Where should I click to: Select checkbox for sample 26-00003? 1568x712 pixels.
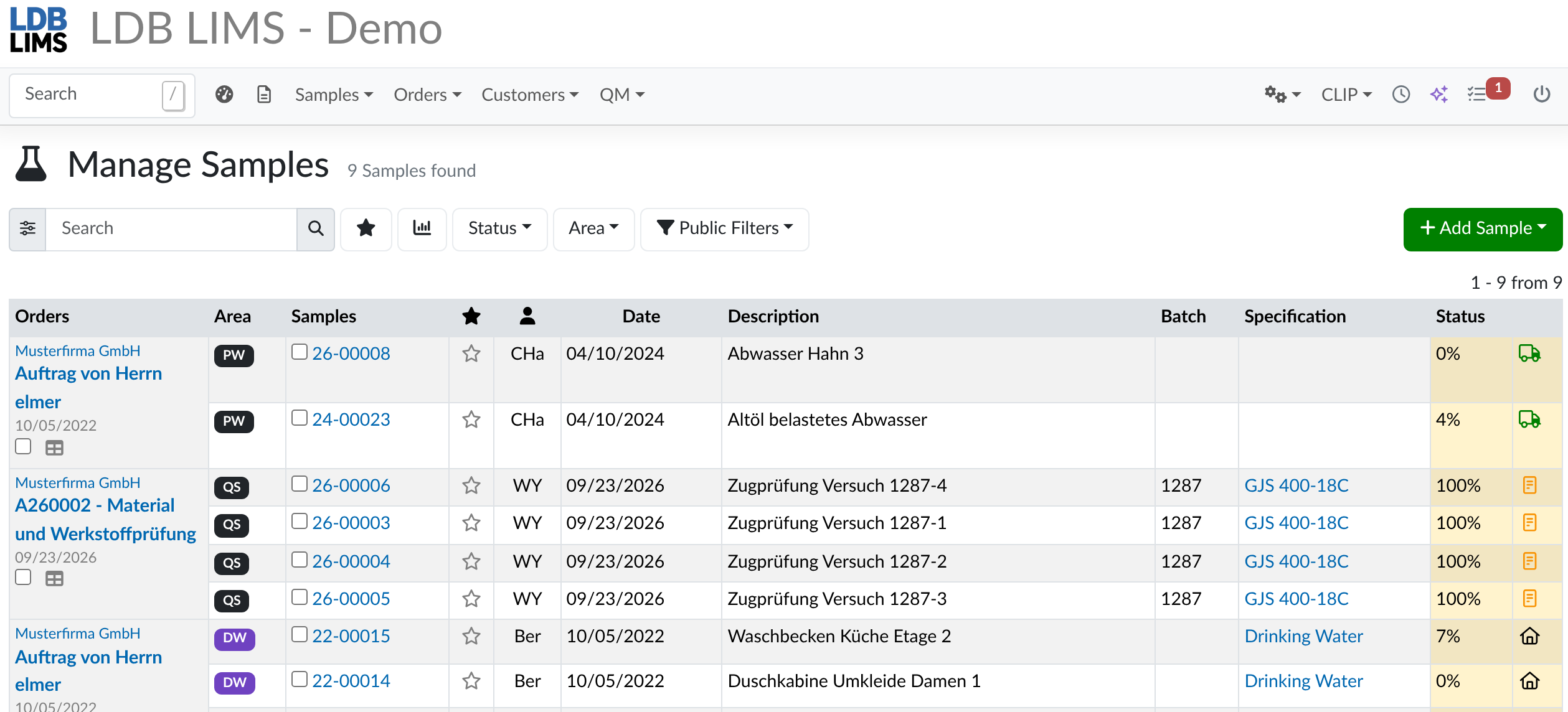click(x=300, y=521)
